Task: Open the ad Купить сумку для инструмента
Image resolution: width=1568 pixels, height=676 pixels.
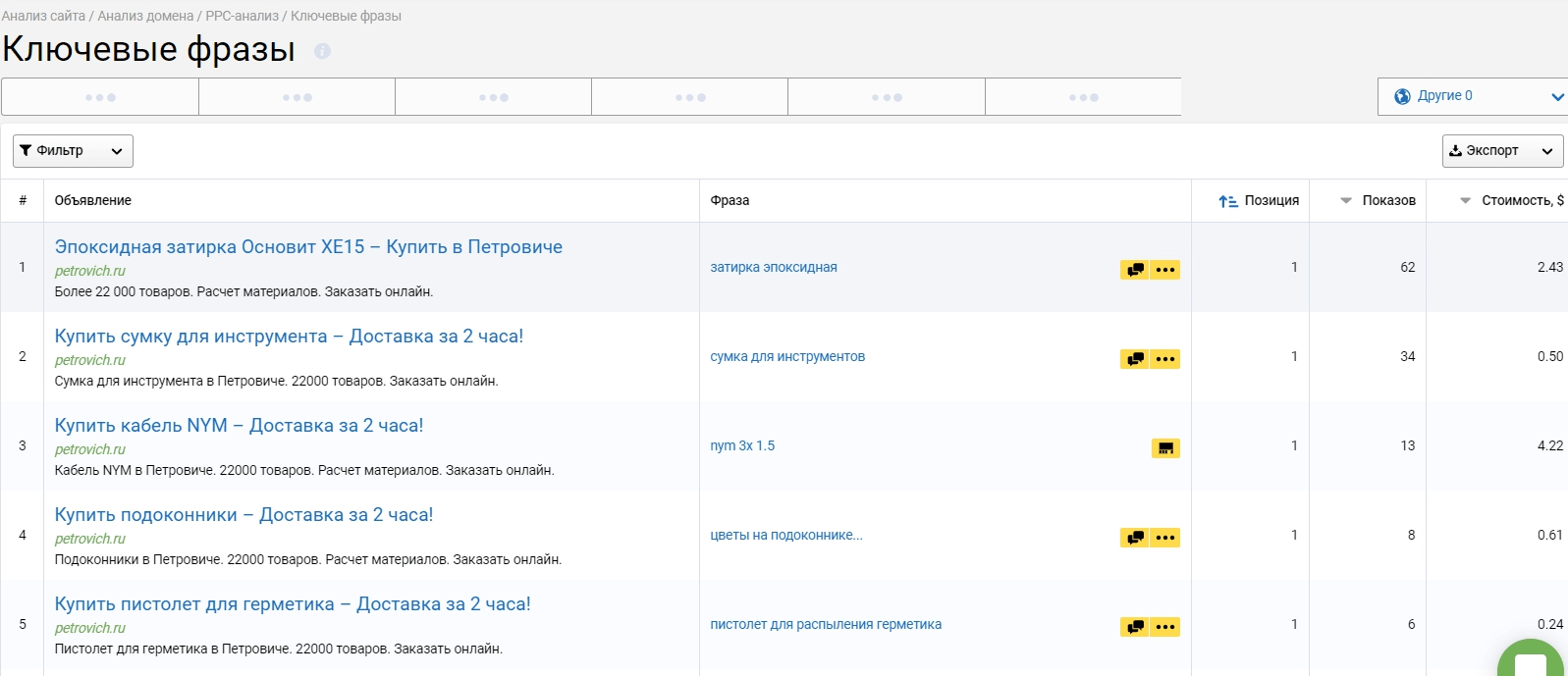Action: pos(289,337)
